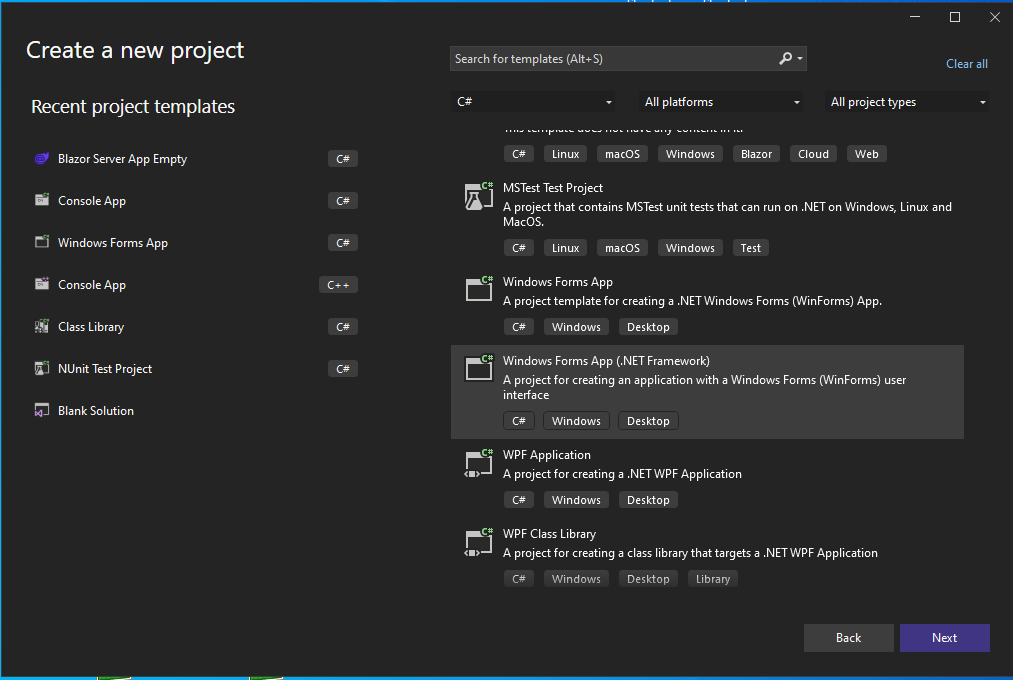
Task: Open the All project types dropdown
Action: [908, 102]
